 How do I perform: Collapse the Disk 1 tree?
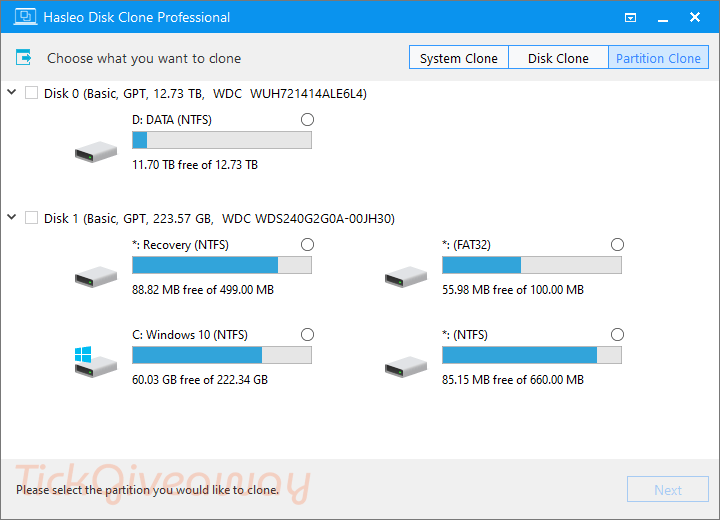(x=12, y=217)
